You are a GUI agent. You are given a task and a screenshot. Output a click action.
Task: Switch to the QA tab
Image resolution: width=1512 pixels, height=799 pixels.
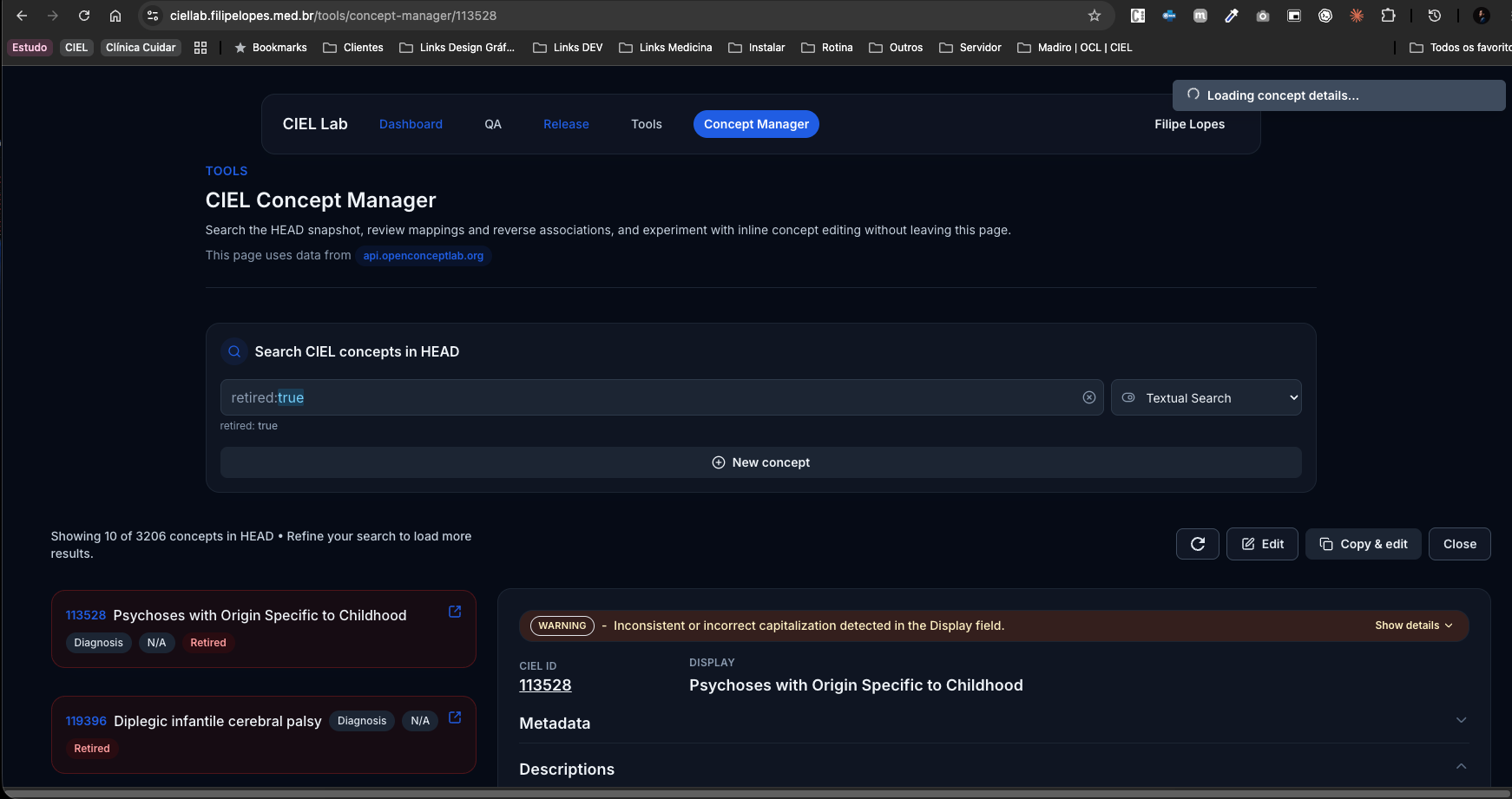coord(493,124)
